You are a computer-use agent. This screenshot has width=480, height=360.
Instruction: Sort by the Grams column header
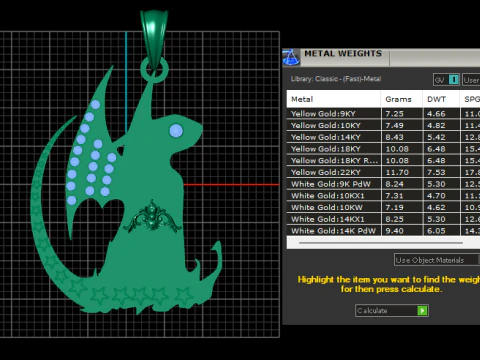click(402, 99)
